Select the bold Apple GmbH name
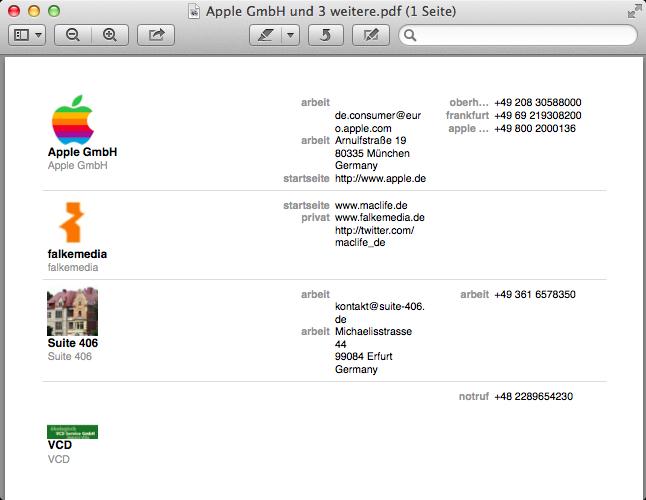Screen dimensions: 646x500 82,152
